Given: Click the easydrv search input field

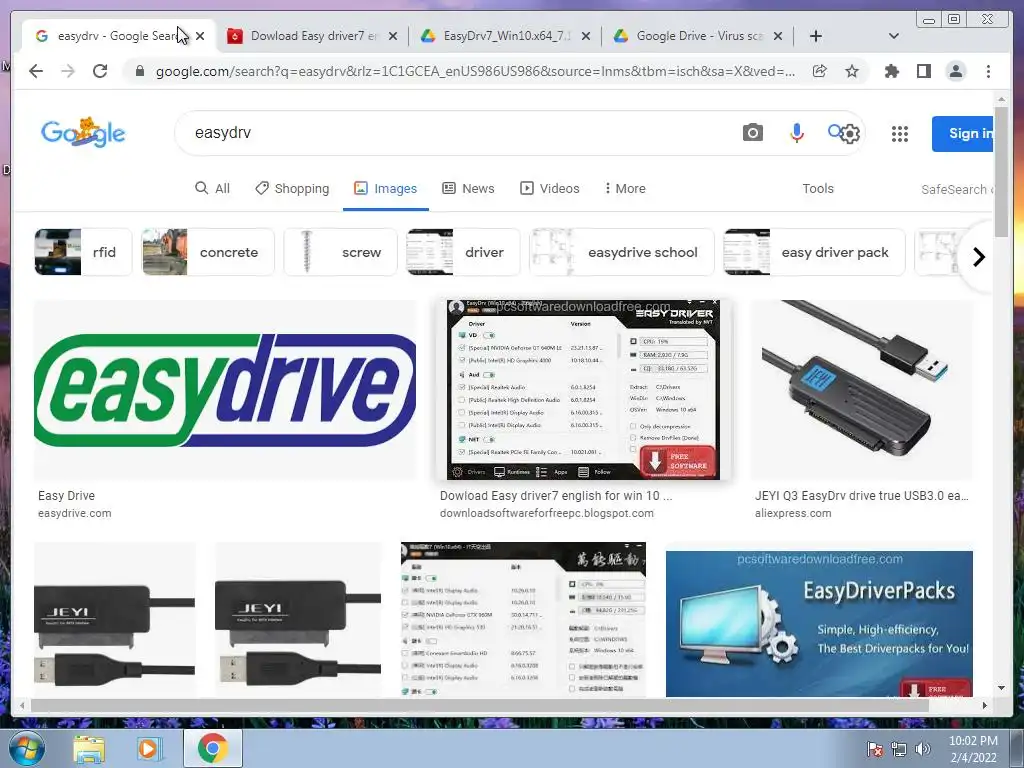Looking at the screenshot, I should (x=457, y=133).
